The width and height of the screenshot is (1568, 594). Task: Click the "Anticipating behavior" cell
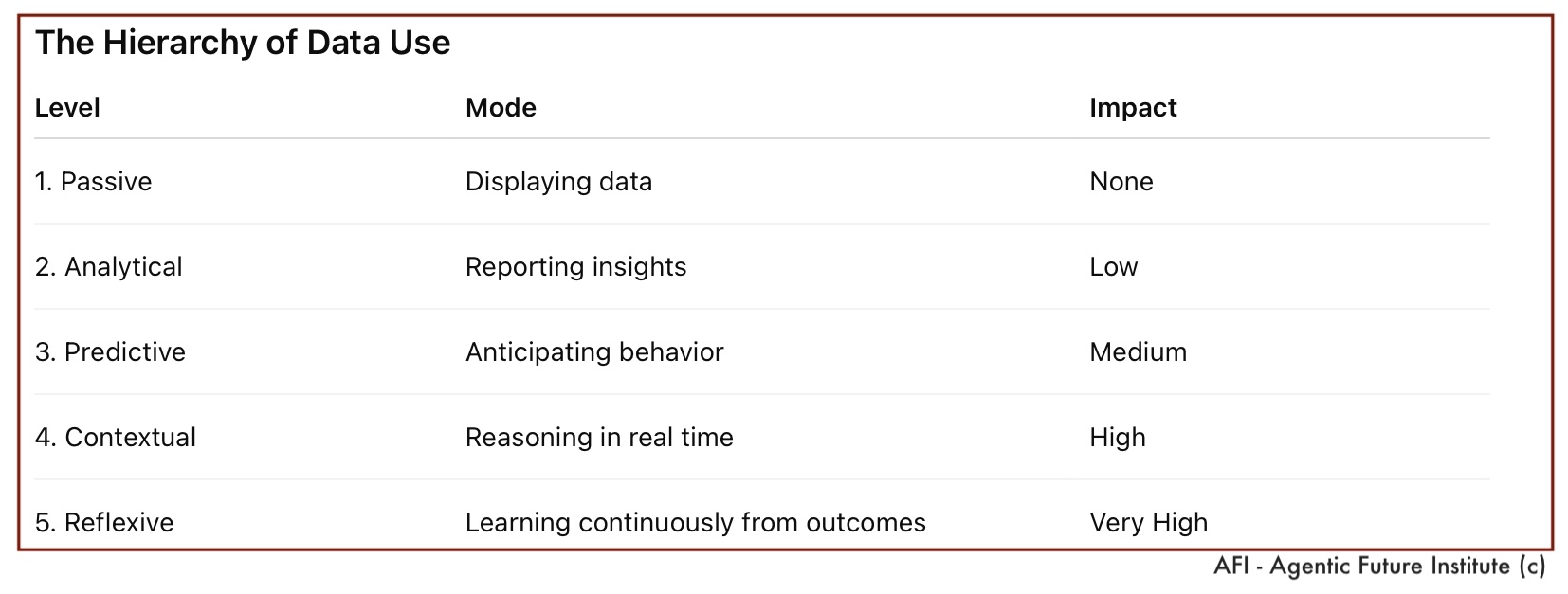594,352
